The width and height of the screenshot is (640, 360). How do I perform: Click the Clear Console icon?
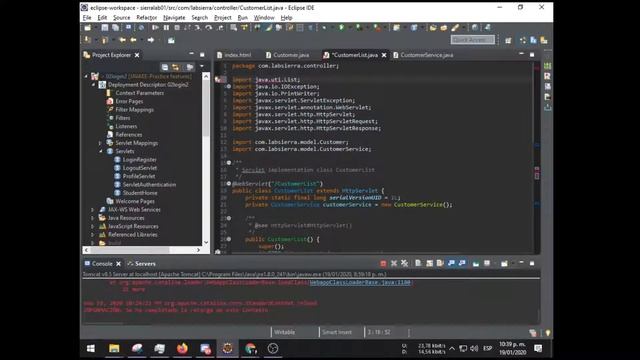click(418, 264)
